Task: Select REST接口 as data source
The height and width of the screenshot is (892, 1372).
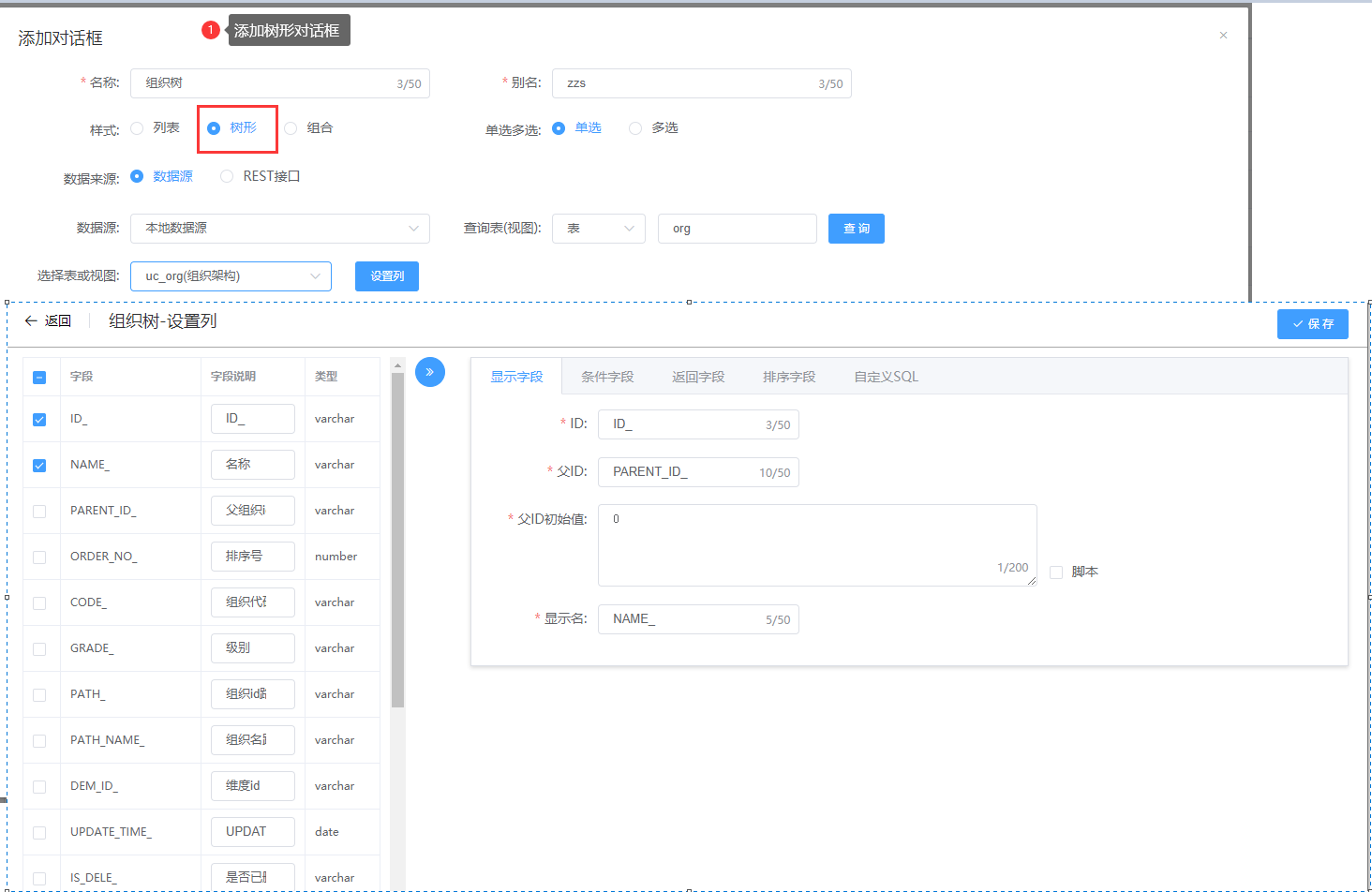Action: pos(227,176)
